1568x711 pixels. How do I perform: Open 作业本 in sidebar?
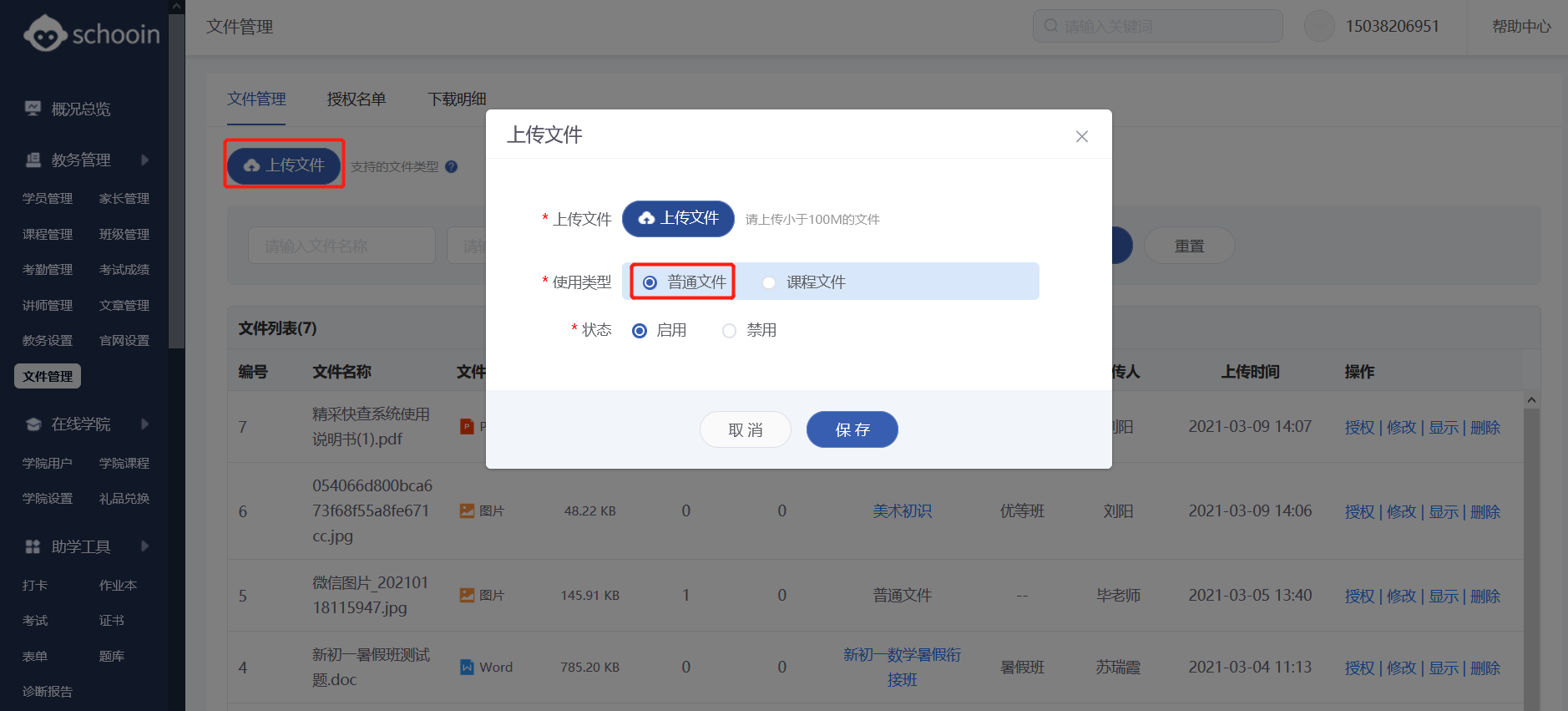click(x=118, y=586)
